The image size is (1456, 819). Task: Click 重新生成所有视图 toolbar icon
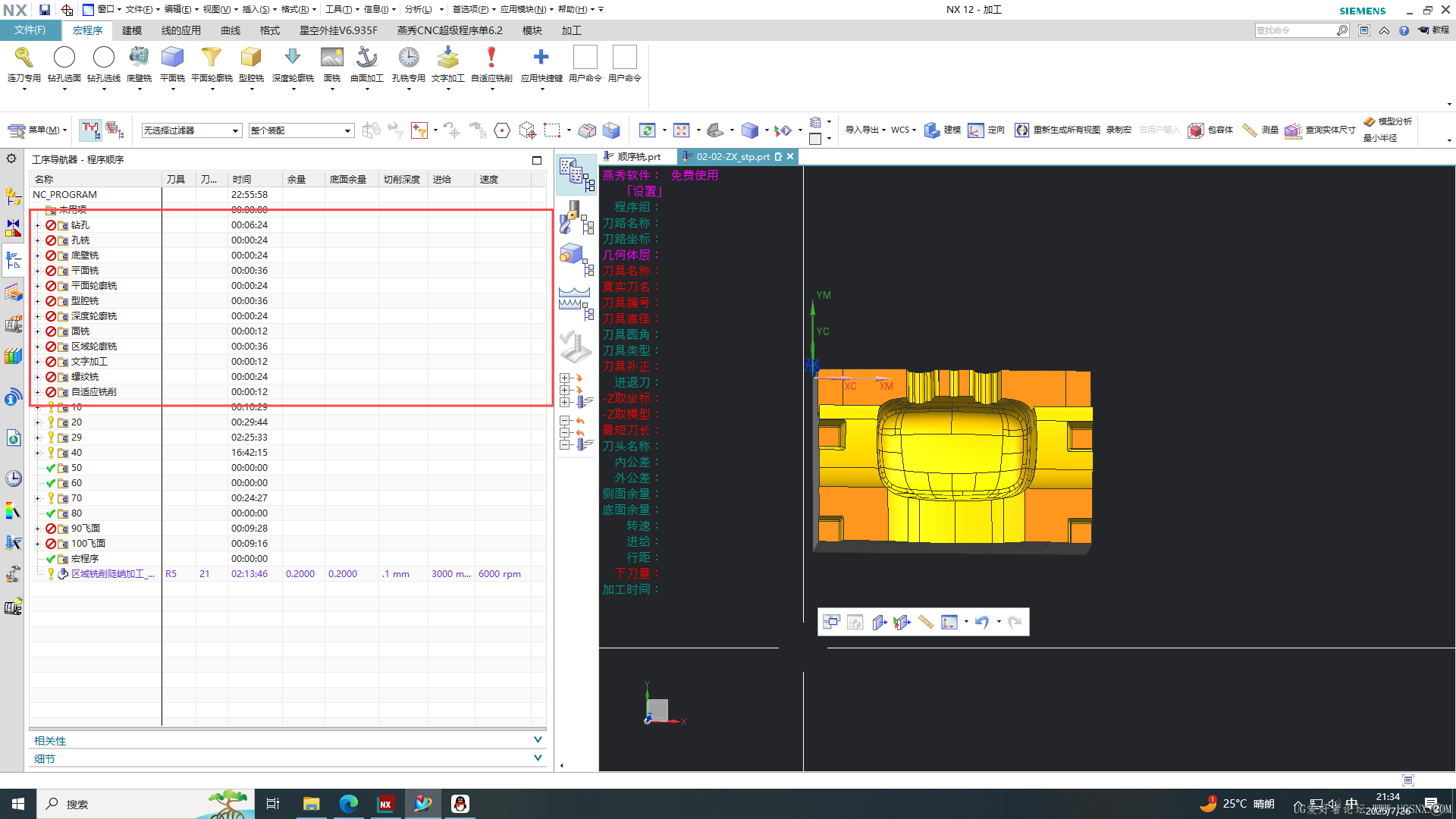(x=1057, y=130)
